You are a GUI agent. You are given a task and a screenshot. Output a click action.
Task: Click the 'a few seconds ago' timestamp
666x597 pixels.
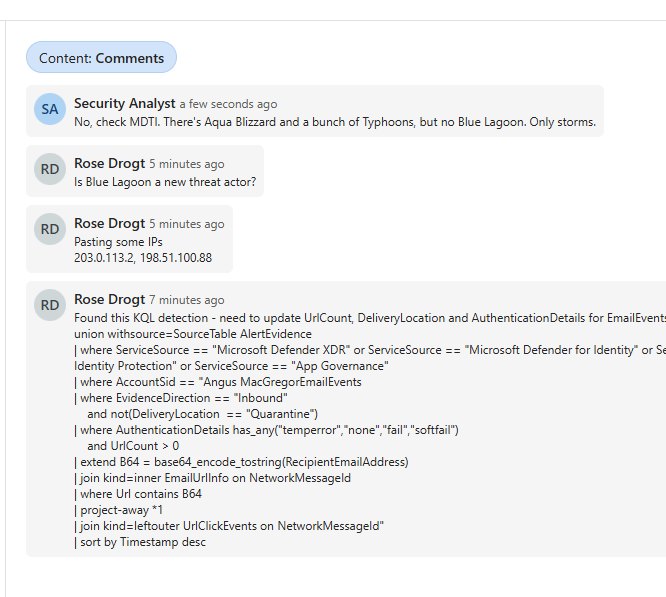pyautogui.click(x=228, y=104)
